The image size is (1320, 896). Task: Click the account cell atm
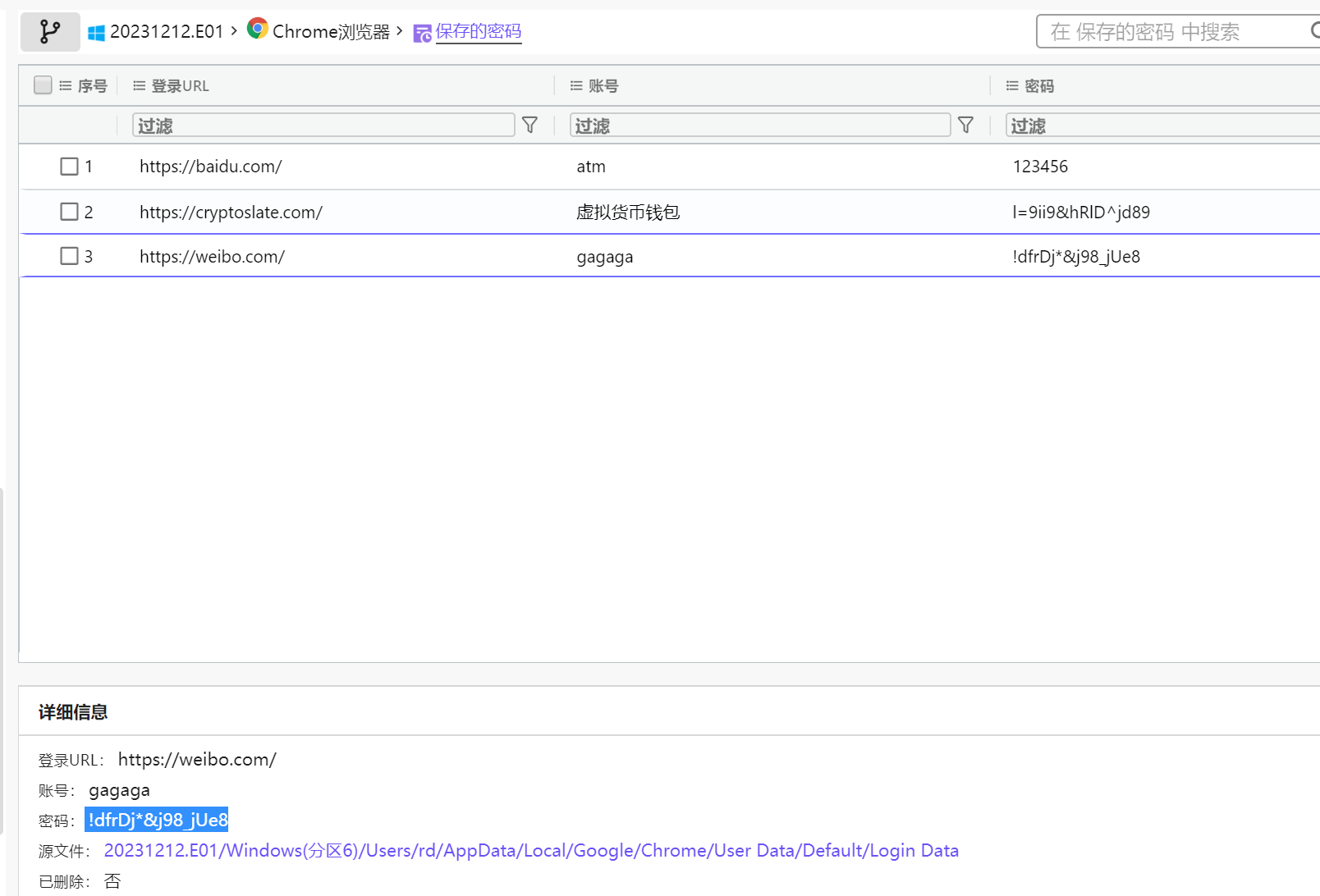coord(591,167)
